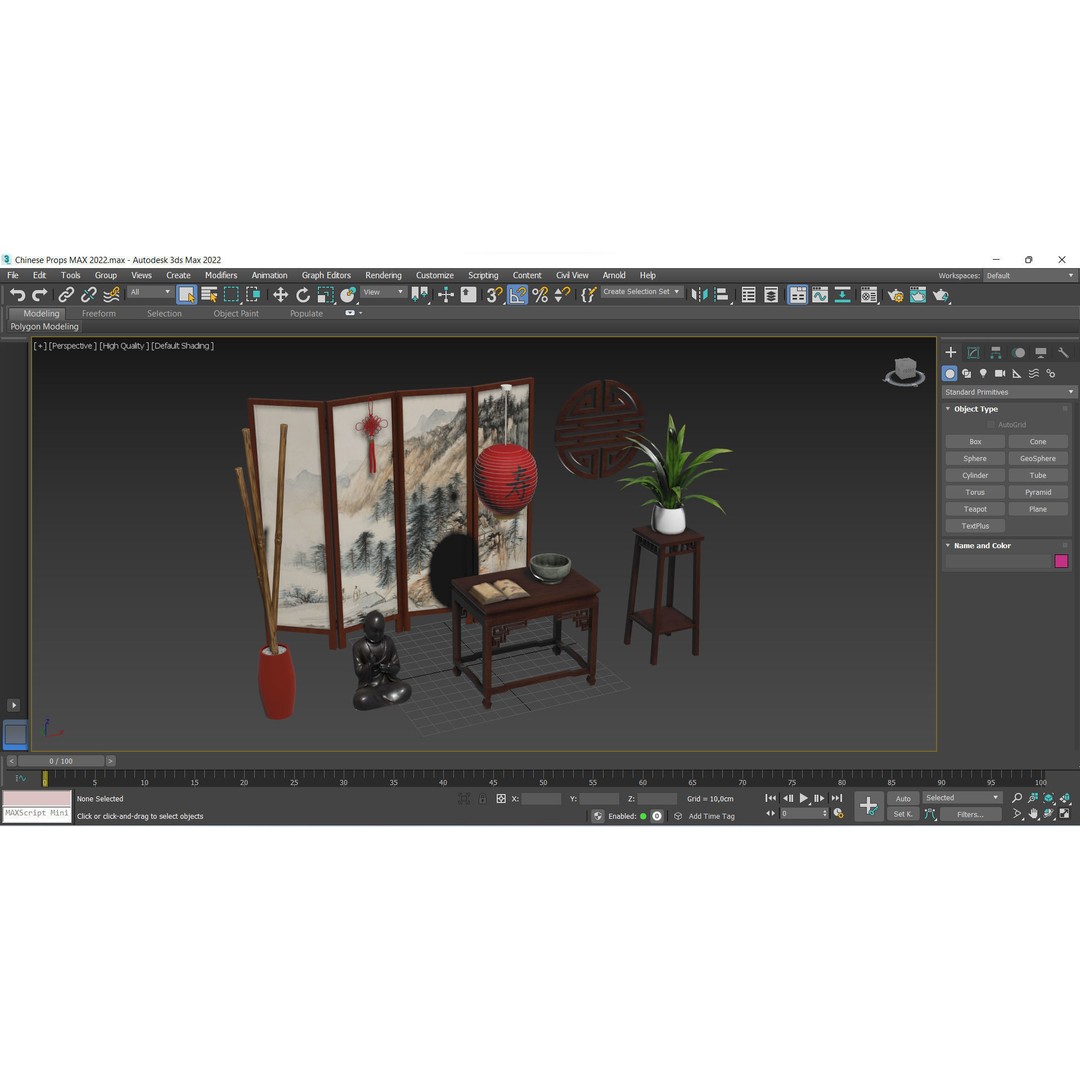
Task: Open the Modifiers menu
Action: [221, 276]
